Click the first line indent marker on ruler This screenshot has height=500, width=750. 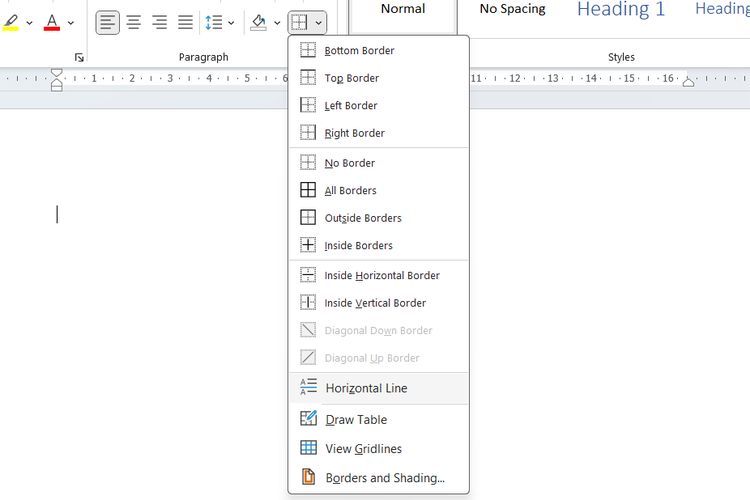(56, 73)
